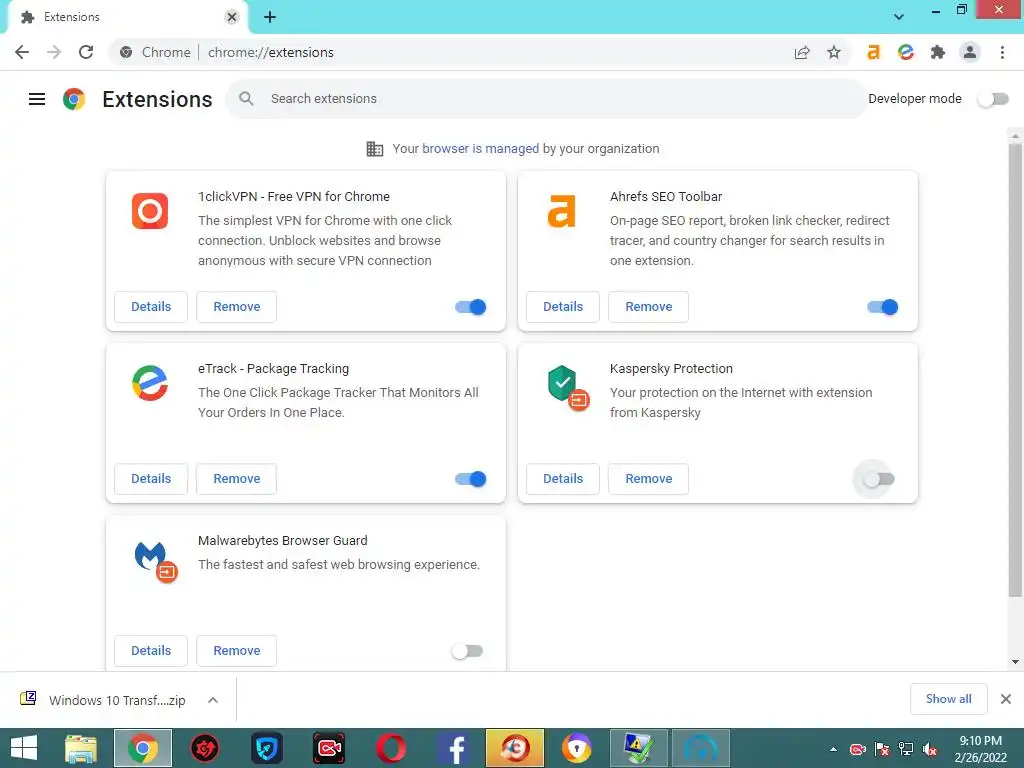
Task: Click the 1clickVPN extension logo
Action: [150, 211]
